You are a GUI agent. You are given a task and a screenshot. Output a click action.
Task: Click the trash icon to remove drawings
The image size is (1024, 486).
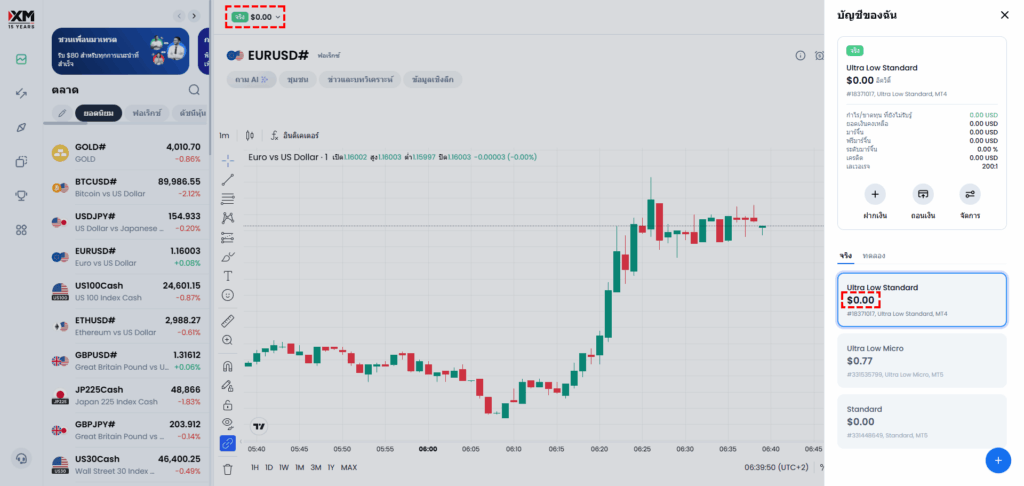pos(228,468)
